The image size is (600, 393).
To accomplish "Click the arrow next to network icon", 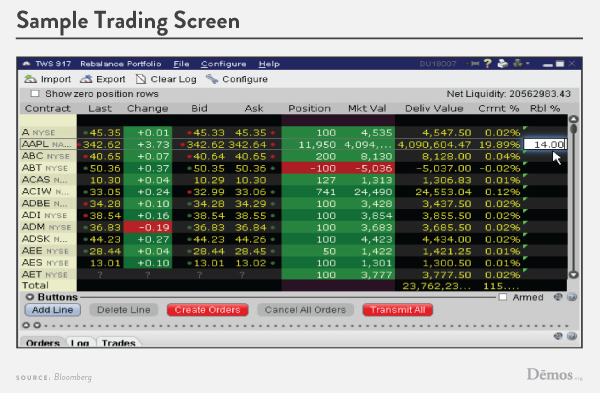I will click(x=528, y=63).
